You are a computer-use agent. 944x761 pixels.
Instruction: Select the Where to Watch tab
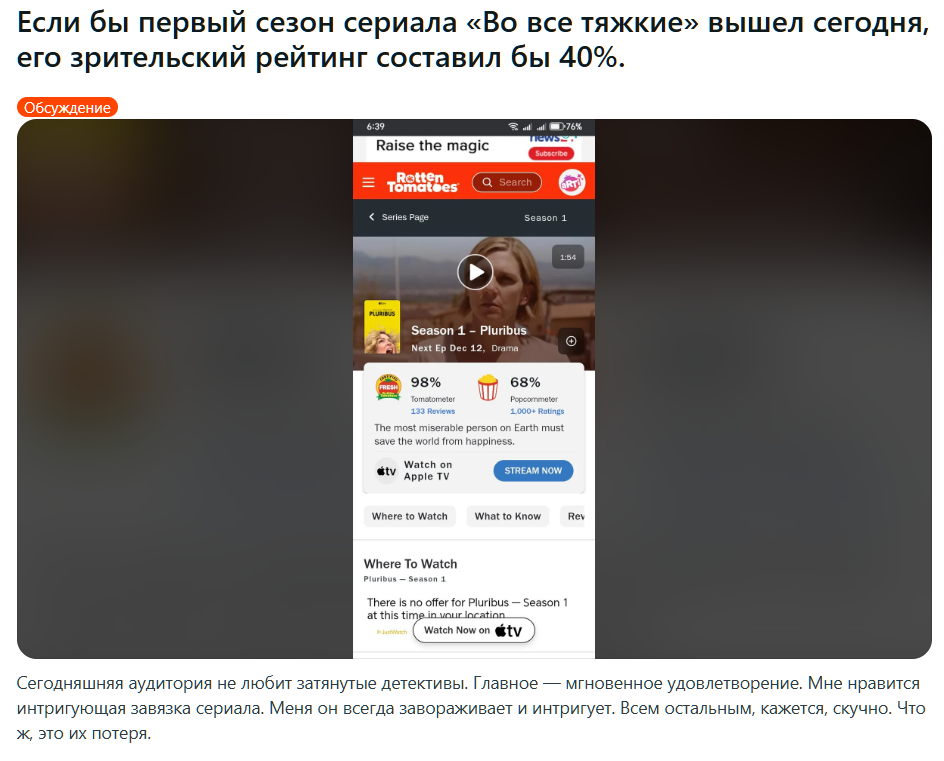409,516
